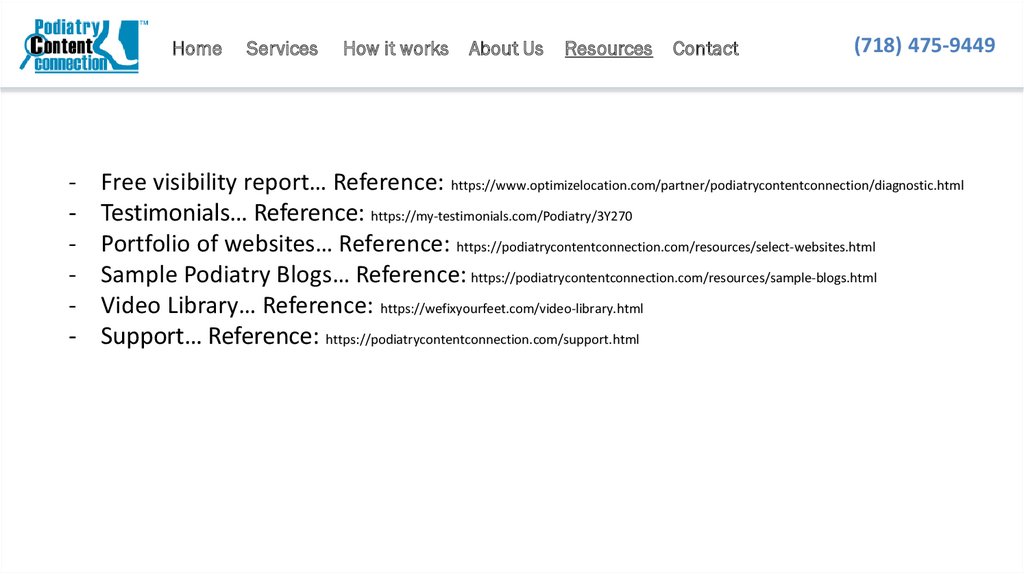Select the Portfolio of websites text
Viewport: 1024px width, 574px height.
pos(215,244)
